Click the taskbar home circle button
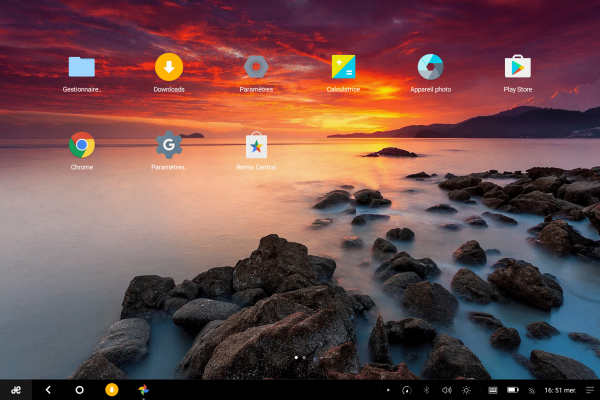This screenshot has height=400, width=600. pyautogui.click(x=79, y=390)
